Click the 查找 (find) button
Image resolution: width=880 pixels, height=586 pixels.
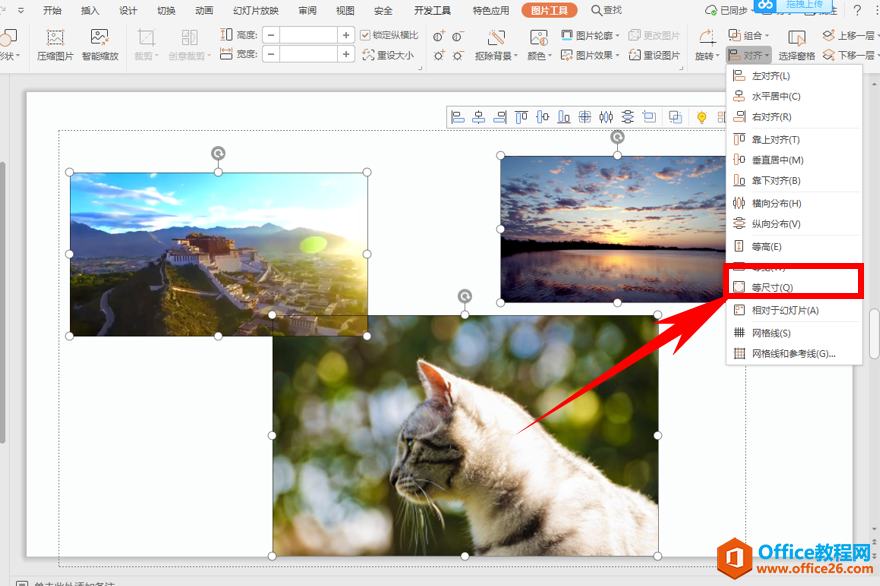(606, 11)
